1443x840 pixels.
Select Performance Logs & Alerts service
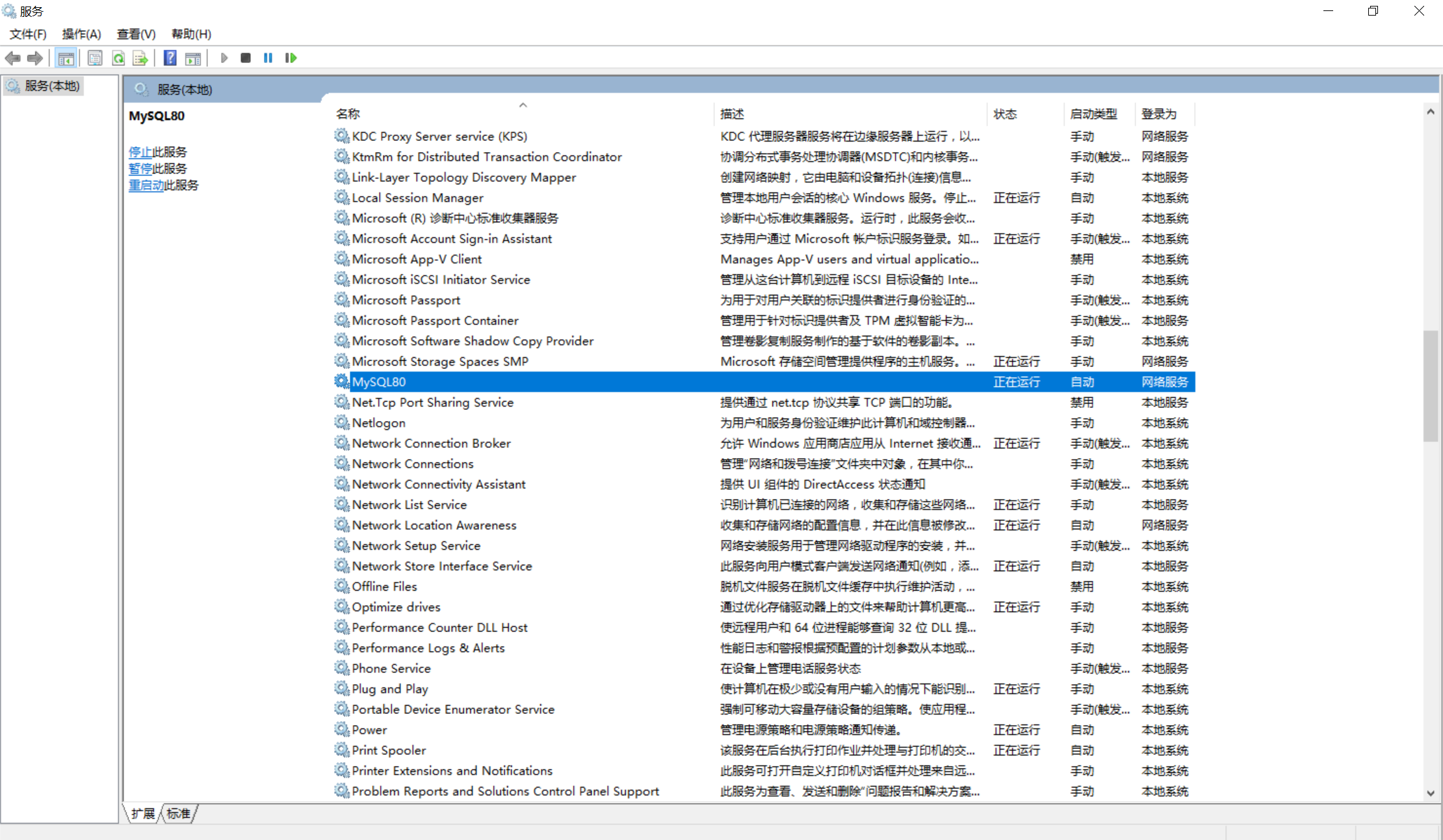tap(764, 648)
